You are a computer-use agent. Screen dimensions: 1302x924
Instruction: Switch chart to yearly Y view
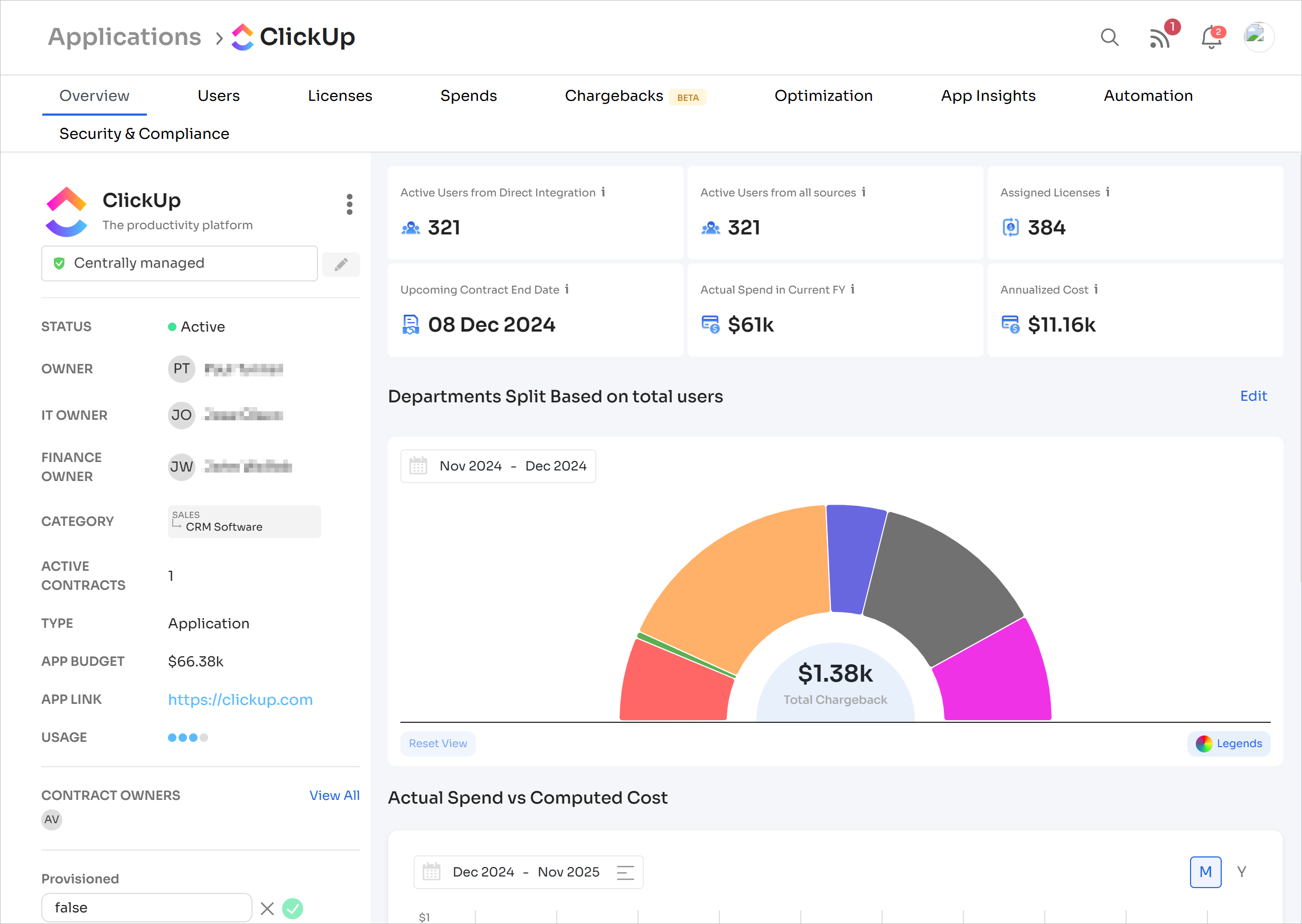pyautogui.click(x=1242, y=872)
